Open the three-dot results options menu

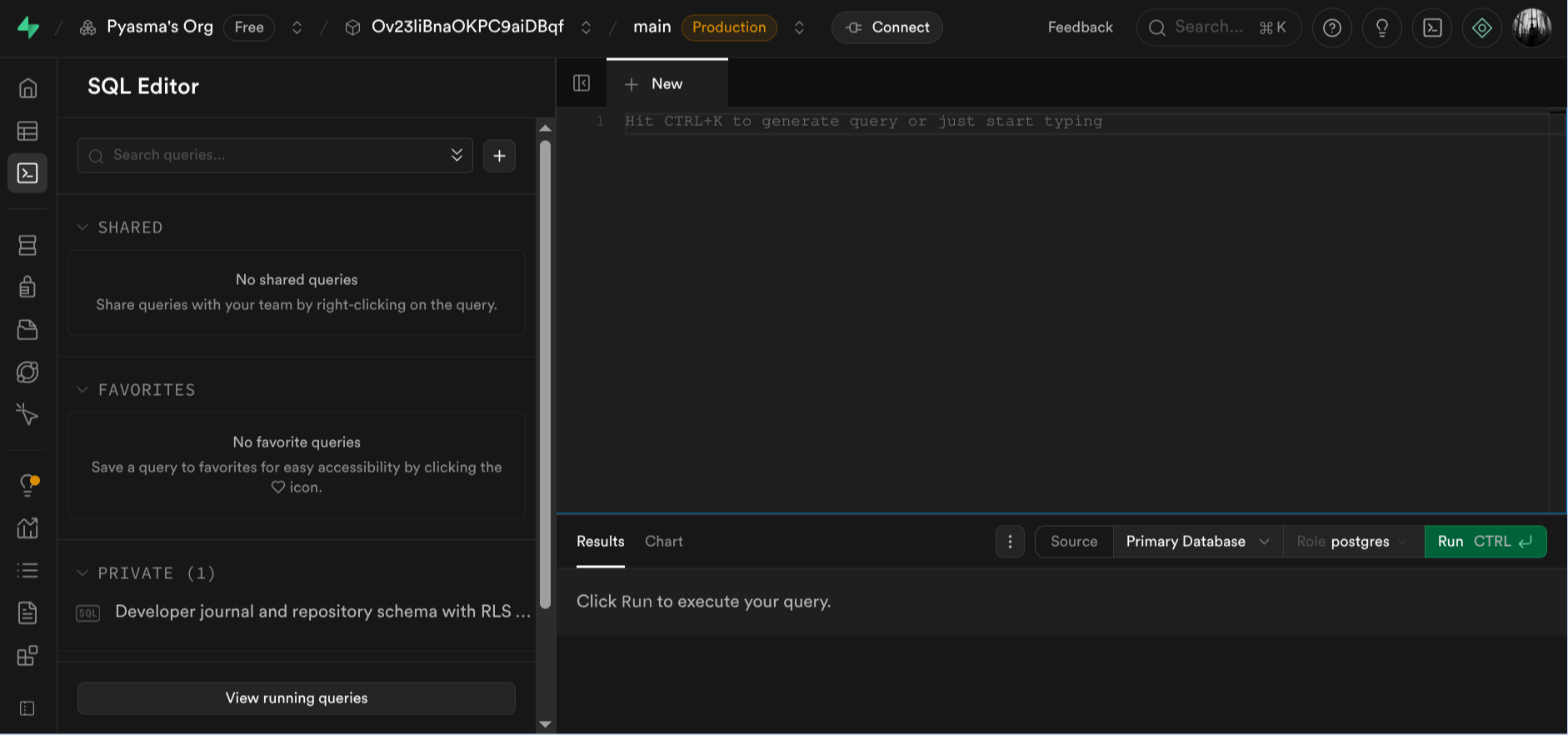coord(1010,542)
